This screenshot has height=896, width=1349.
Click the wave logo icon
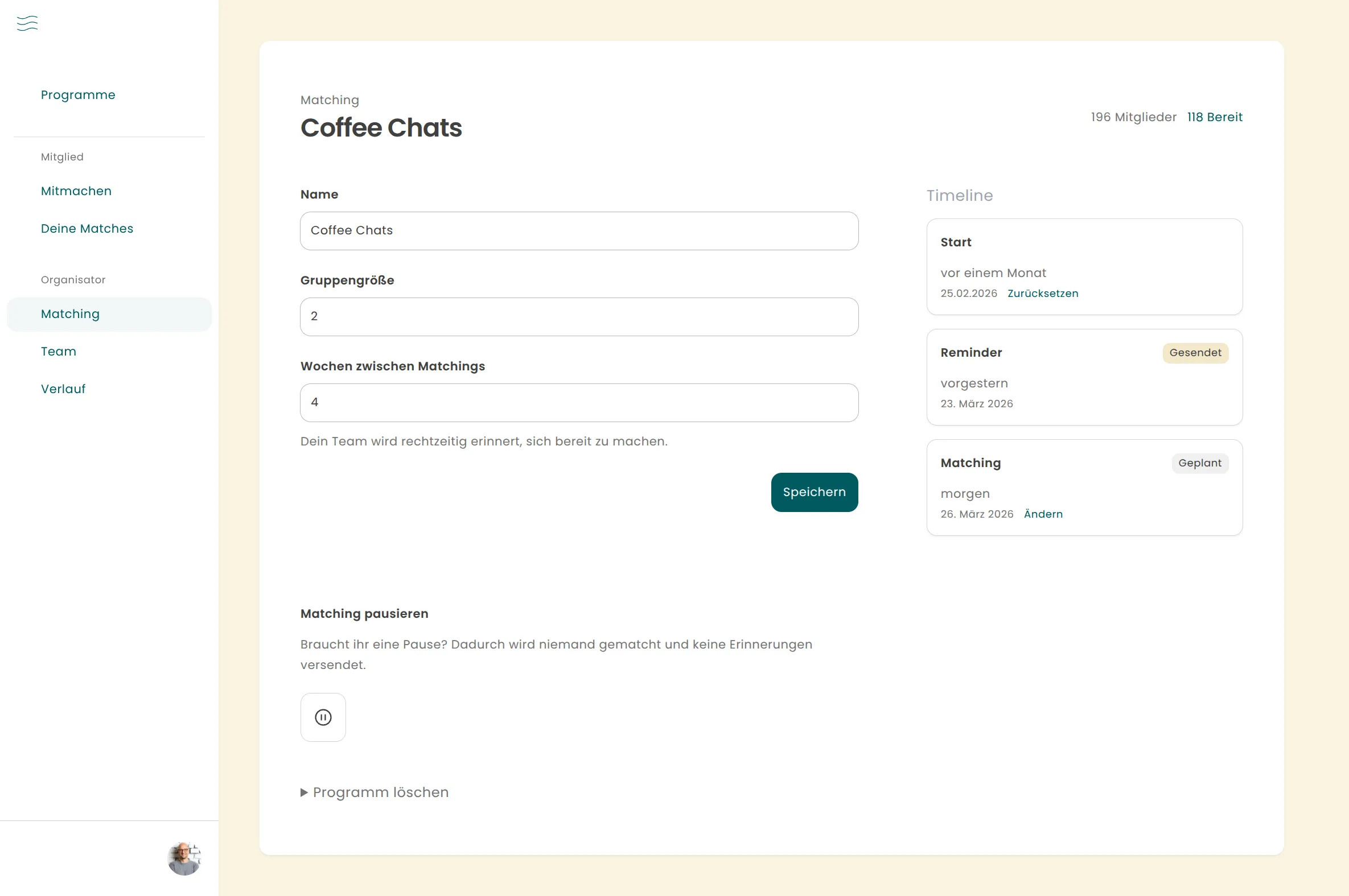click(27, 23)
